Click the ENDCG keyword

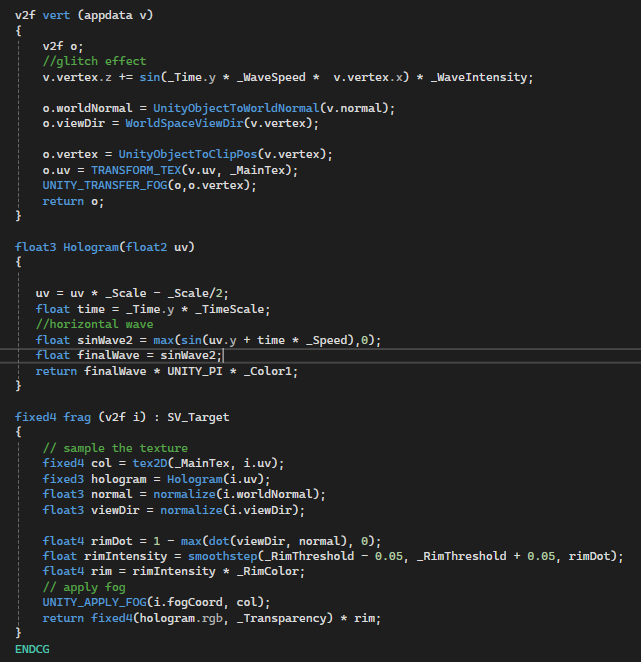tap(32, 649)
